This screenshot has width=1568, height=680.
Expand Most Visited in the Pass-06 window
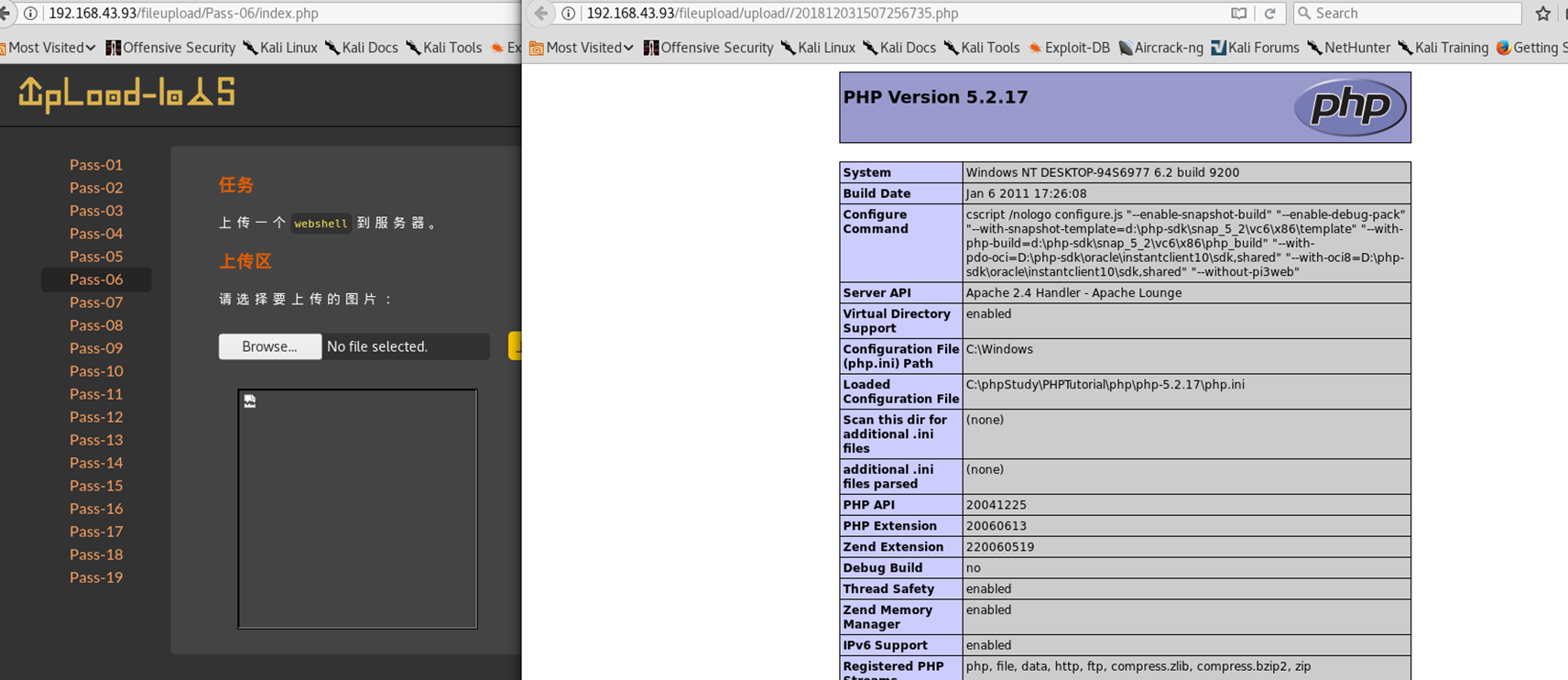pos(46,48)
